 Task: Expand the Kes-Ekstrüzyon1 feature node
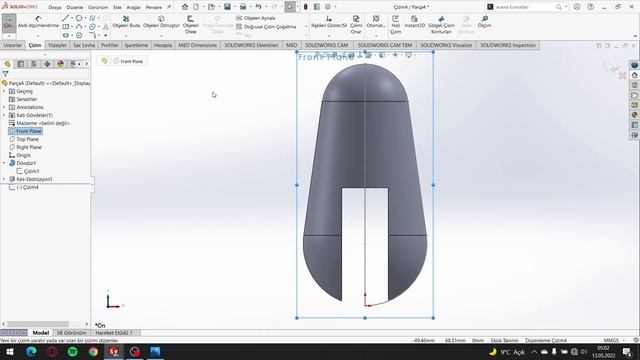4,179
